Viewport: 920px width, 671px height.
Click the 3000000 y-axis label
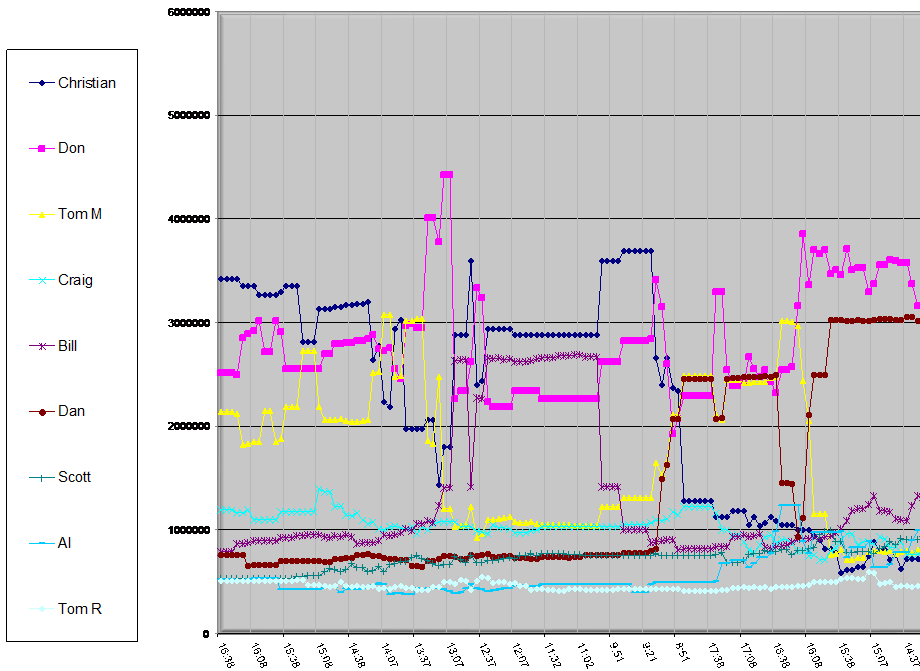coord(188,323)
